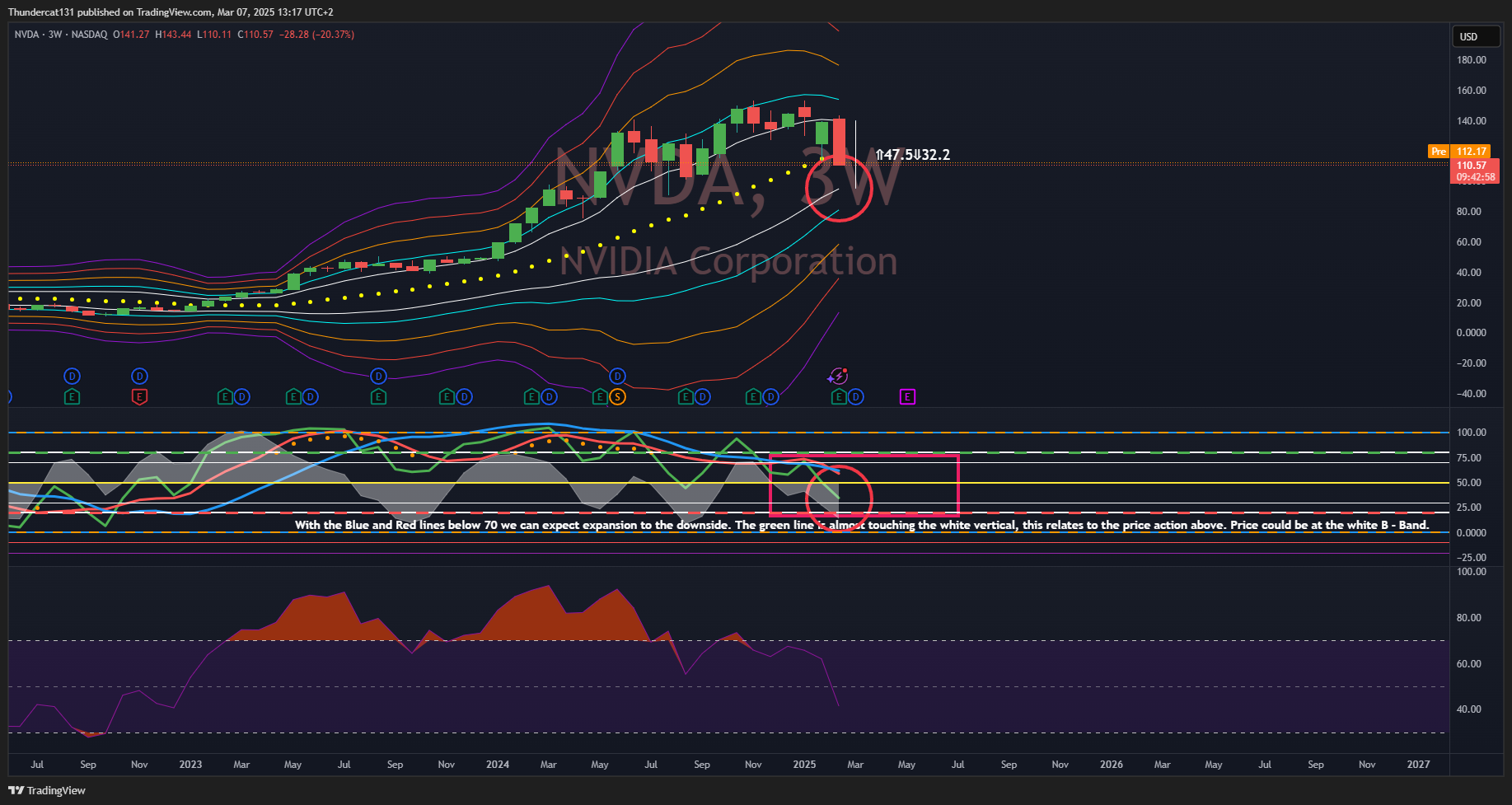Open the dividend D marker at Sep 2024
This screenshot has width=1512, height=805.
pos(702,397)
